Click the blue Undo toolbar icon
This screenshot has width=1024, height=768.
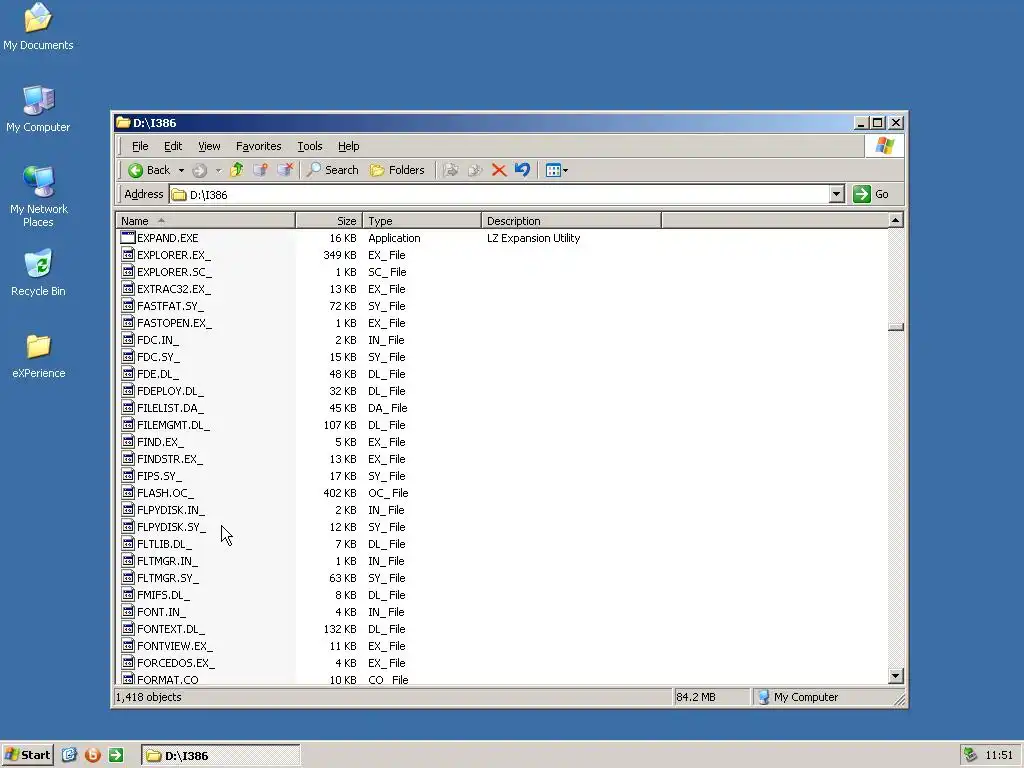click(x=522, y=170)
